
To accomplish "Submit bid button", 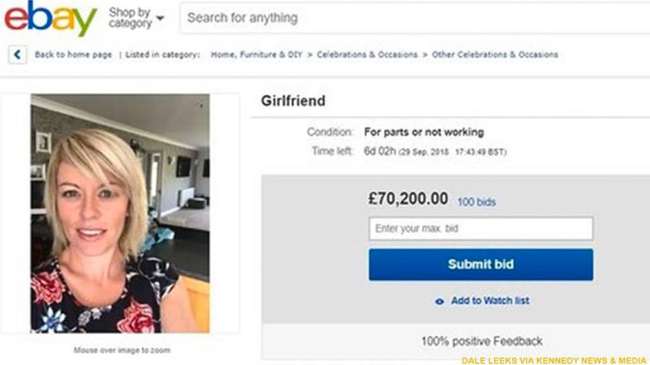I will click(481, 265).
